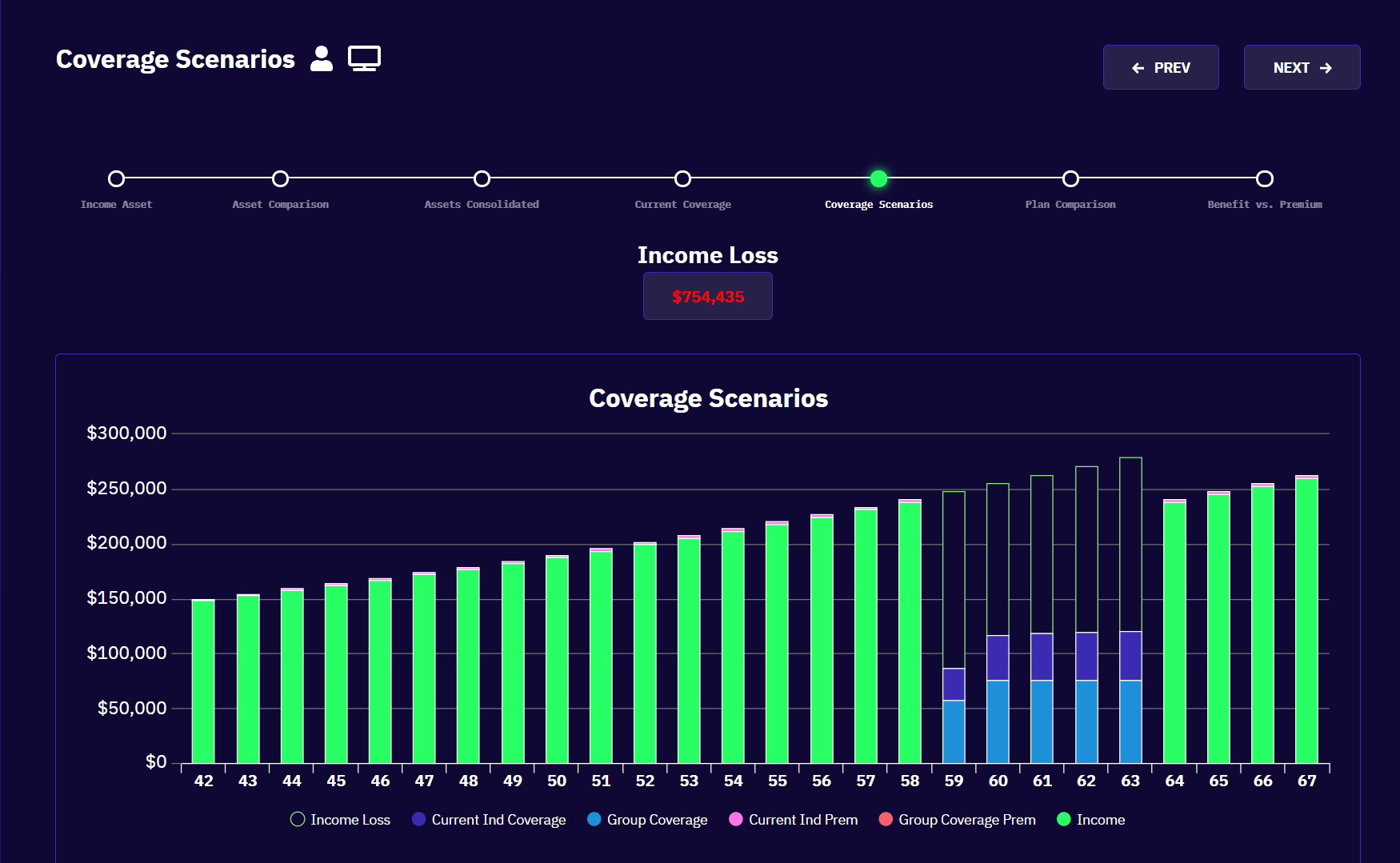This screenshot has height=863, width=1400.
Task: Click the Plan Comparison step circle
Action: [1070, 178]
